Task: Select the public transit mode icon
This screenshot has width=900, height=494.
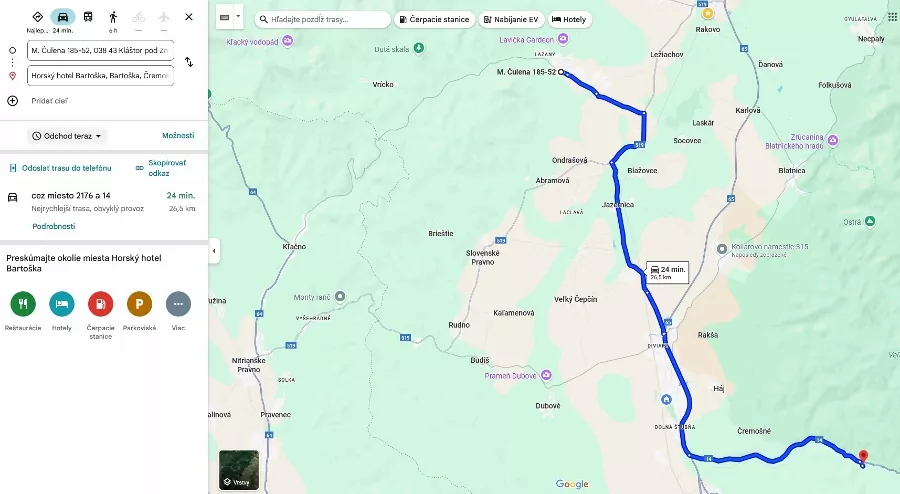Action: [x=88, y=17]
